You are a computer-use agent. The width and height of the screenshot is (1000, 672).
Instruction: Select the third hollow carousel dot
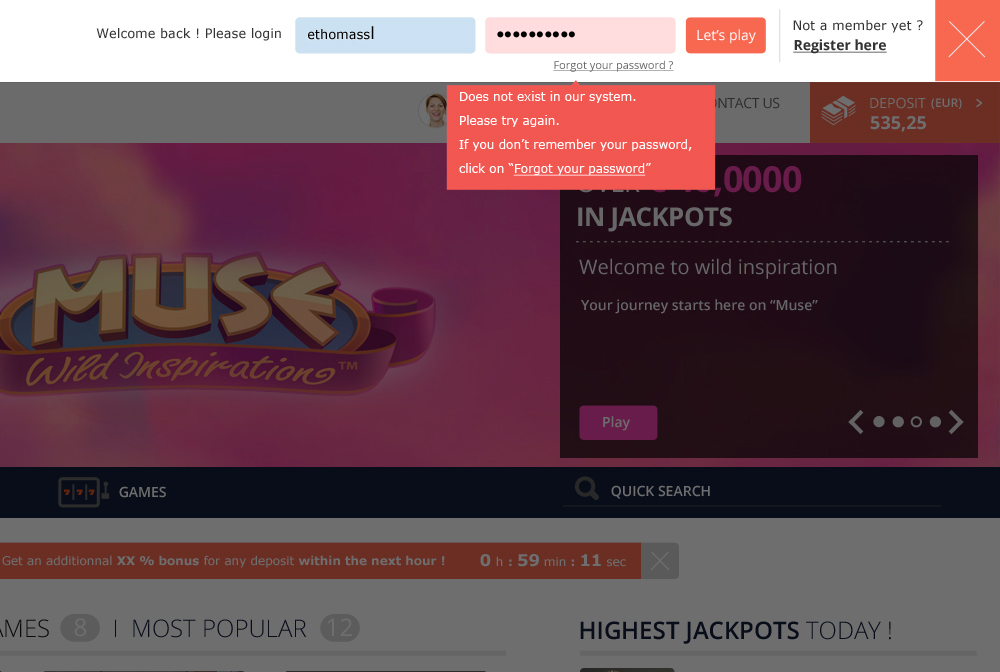916,421
